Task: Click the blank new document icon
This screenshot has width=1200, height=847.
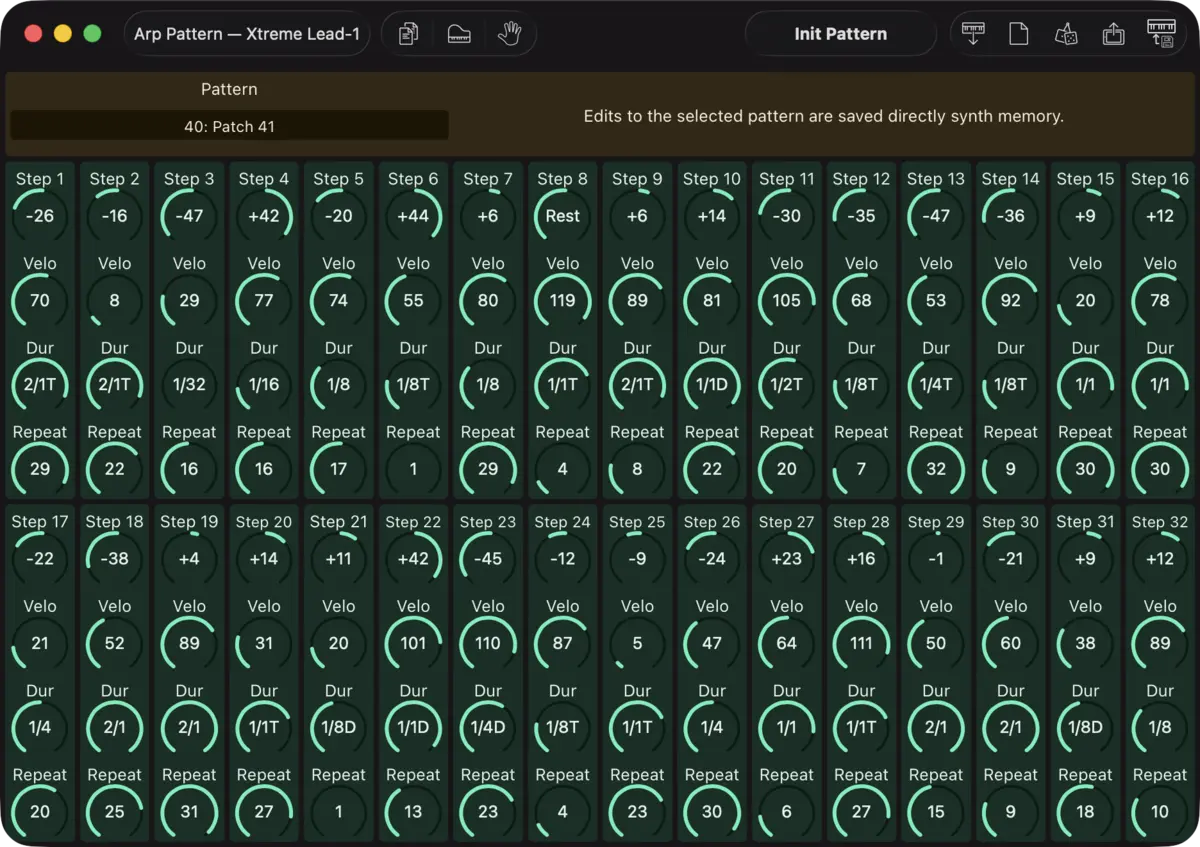Action: (1018, 34)
